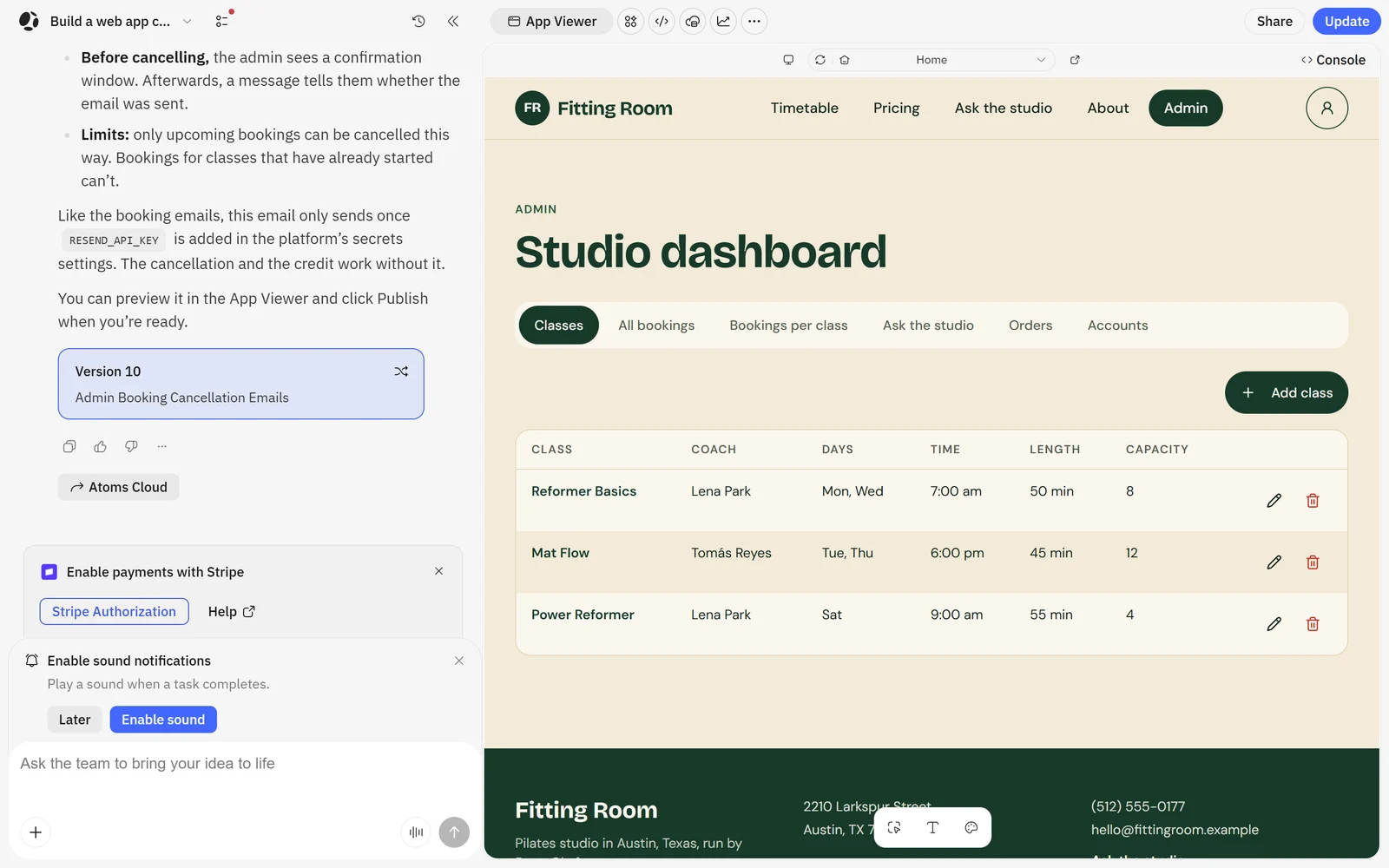Refresh the app preview
Image resolution: width=1389 pixels, height=868 pixels.
(820, 60)
